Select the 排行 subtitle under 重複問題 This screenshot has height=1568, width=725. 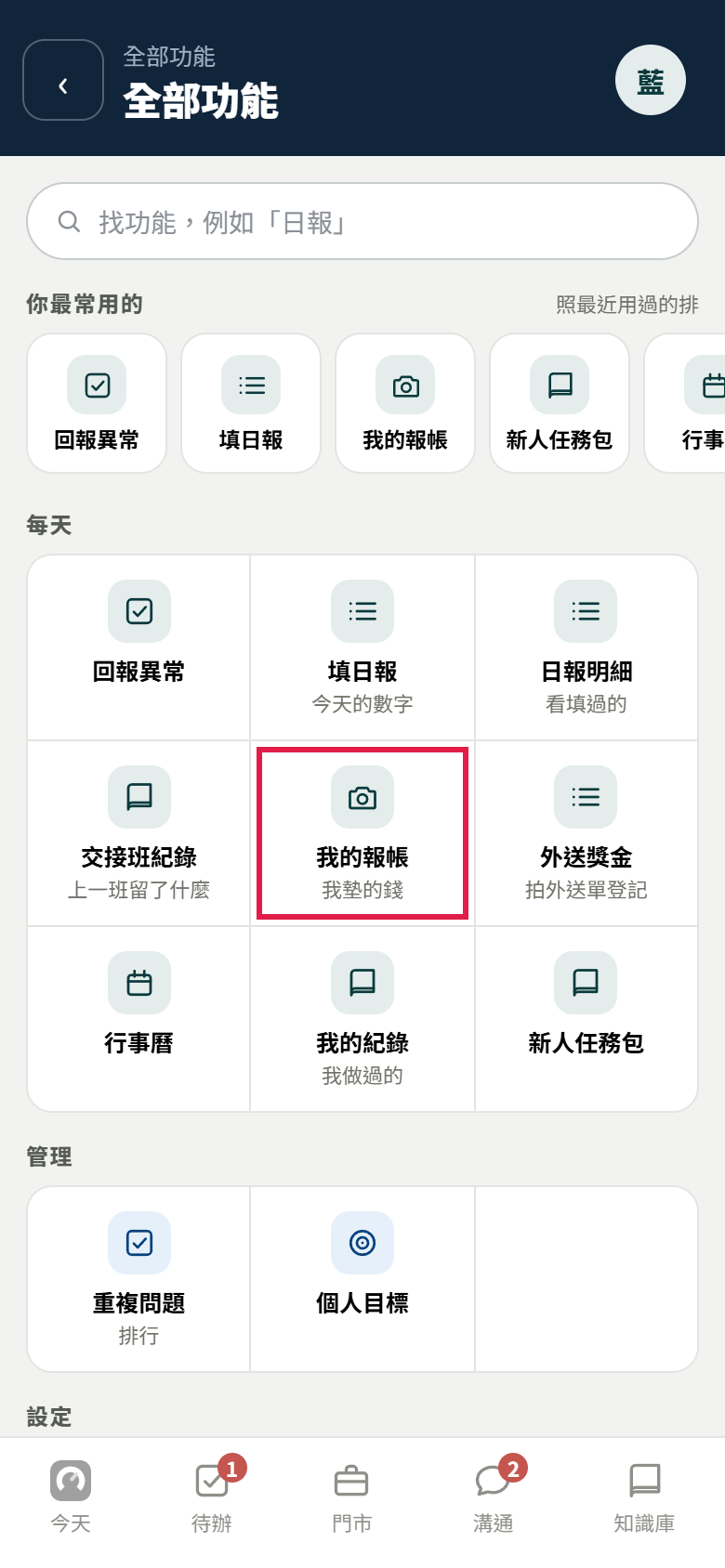tap(139, 1336)
